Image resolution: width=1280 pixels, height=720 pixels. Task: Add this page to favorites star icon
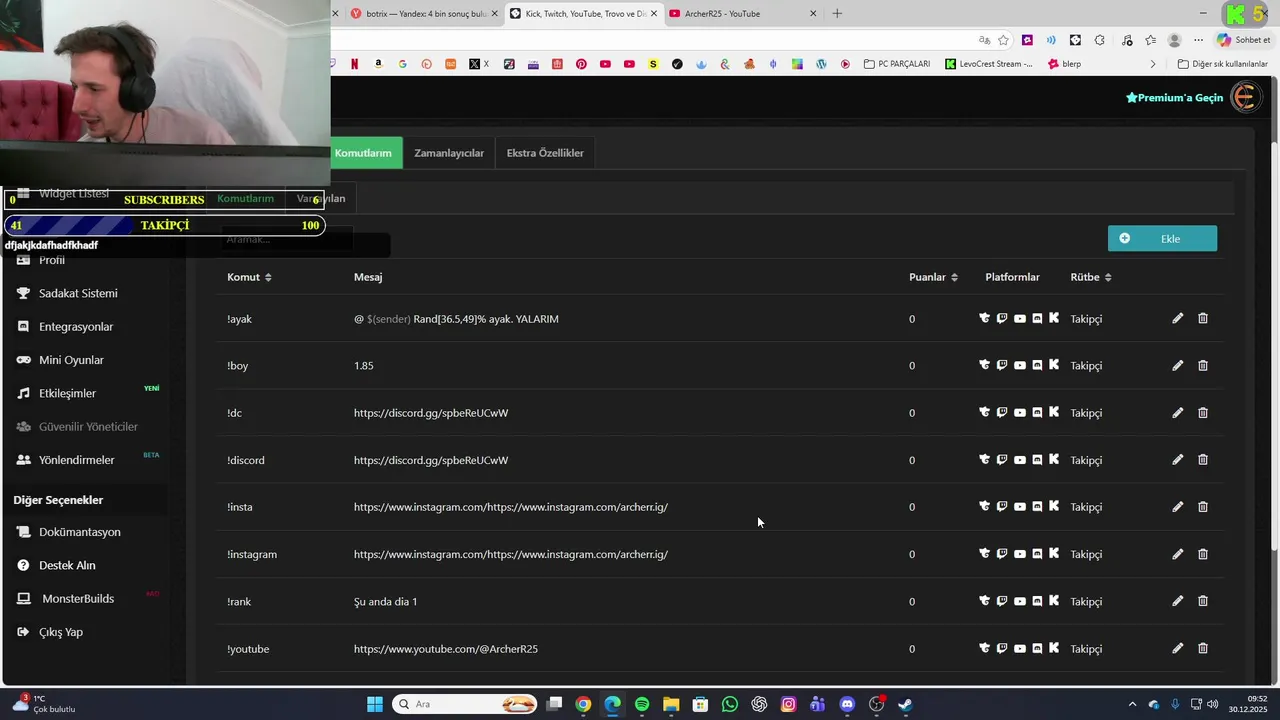click(1003, 40)
